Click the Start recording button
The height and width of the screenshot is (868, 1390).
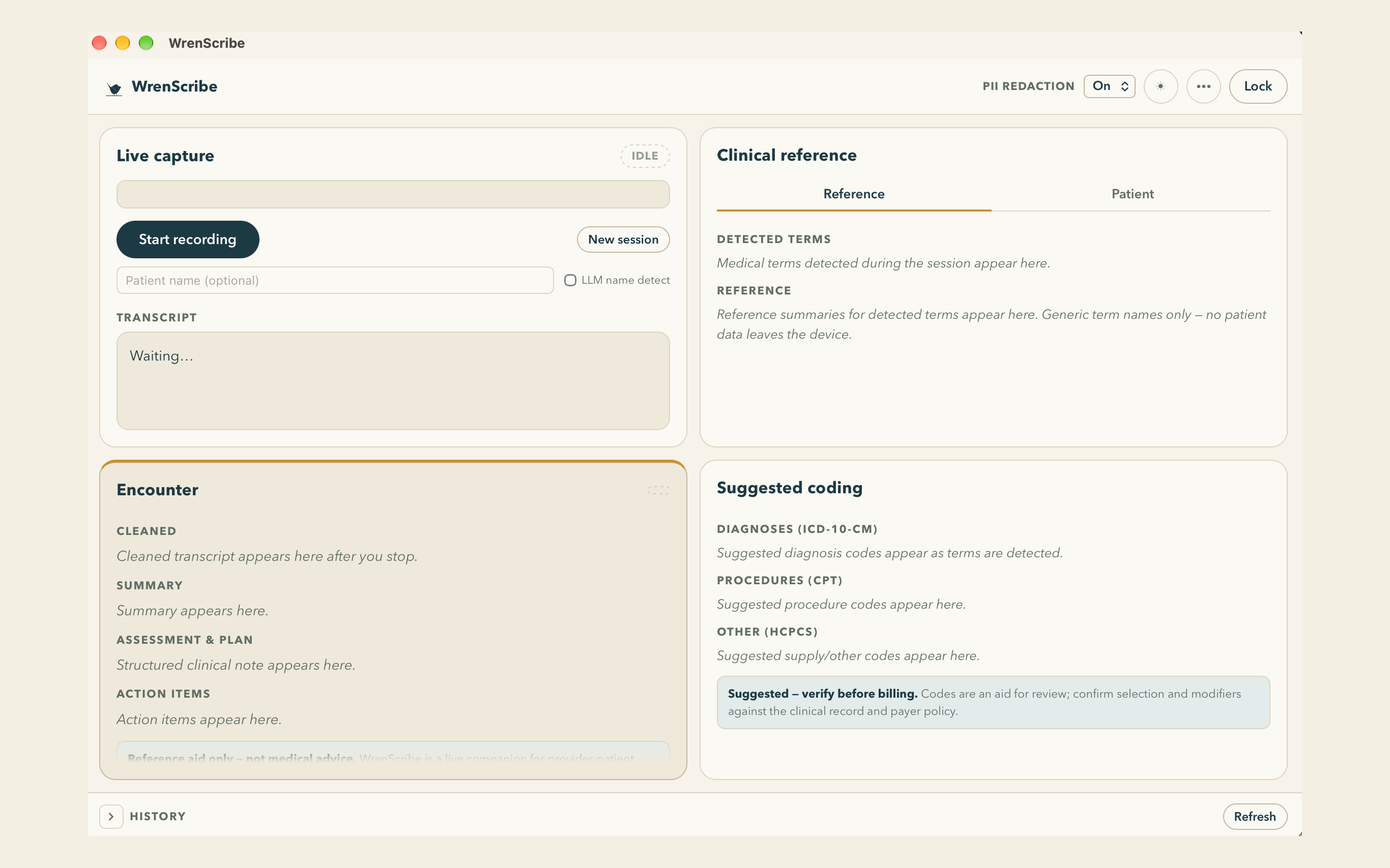188,240
